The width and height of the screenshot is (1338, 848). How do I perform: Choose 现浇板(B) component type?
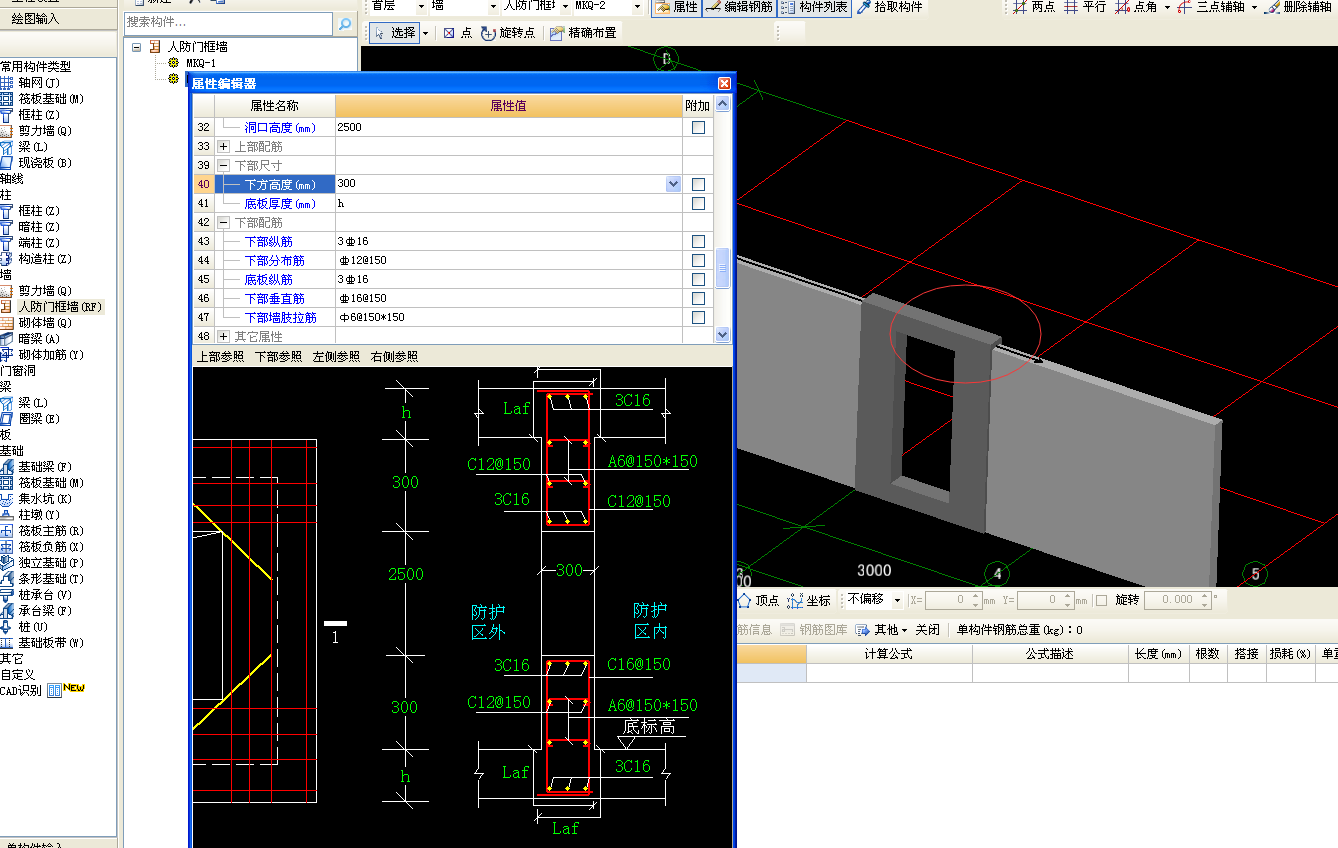point(44,163)
